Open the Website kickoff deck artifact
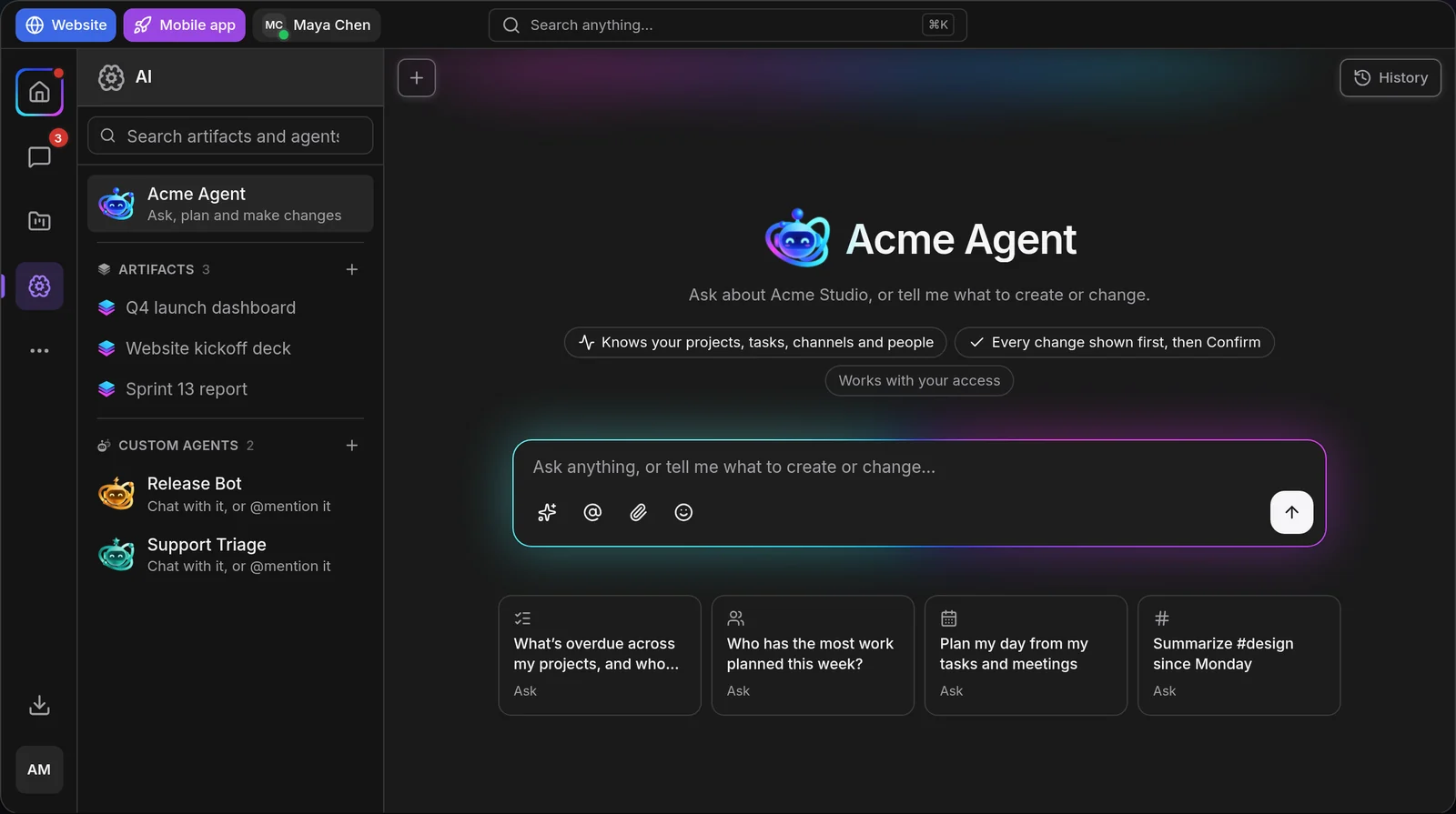The image size is (1456, 814). 230,348
